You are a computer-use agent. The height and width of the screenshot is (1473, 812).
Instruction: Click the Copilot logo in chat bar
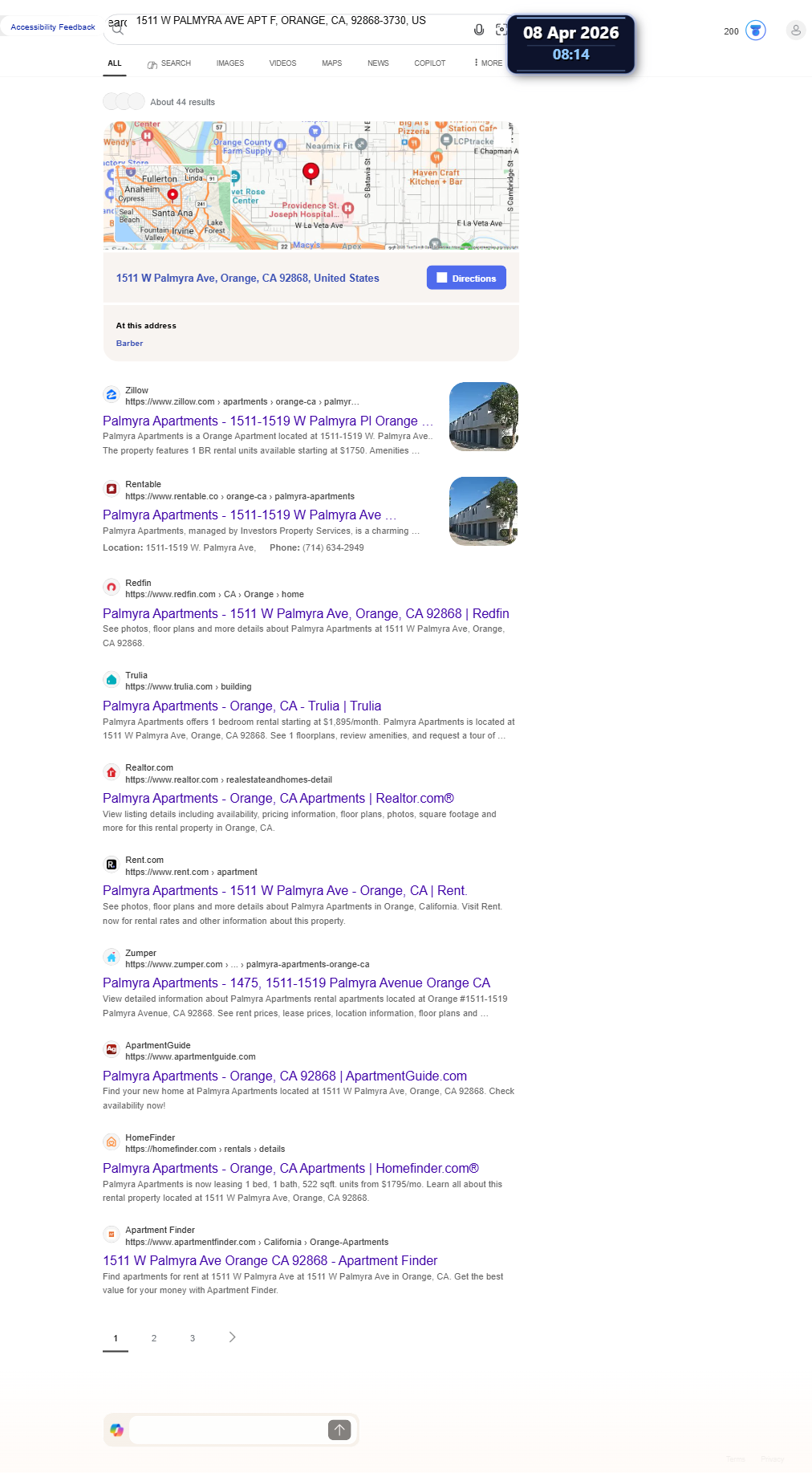[x=117, y=1430]
